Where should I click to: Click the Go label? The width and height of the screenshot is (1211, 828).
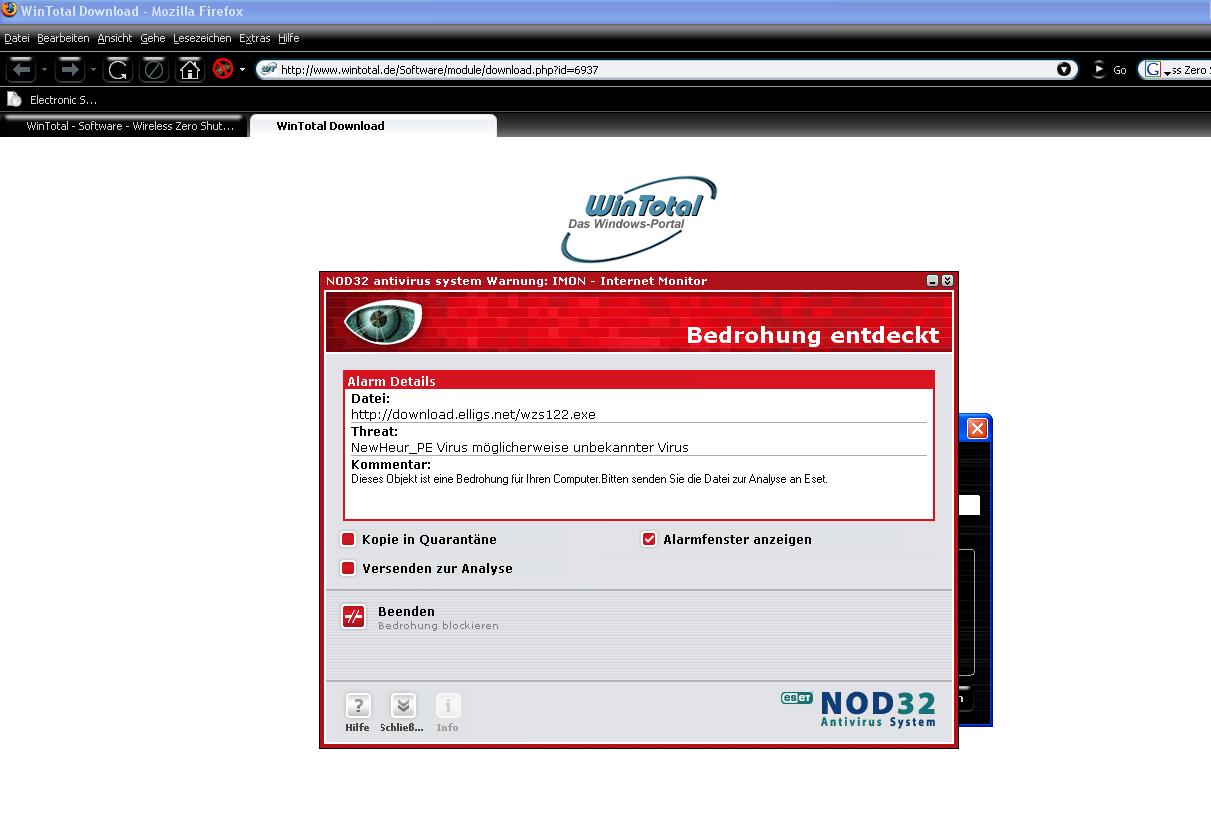(x=1120, y=70)
